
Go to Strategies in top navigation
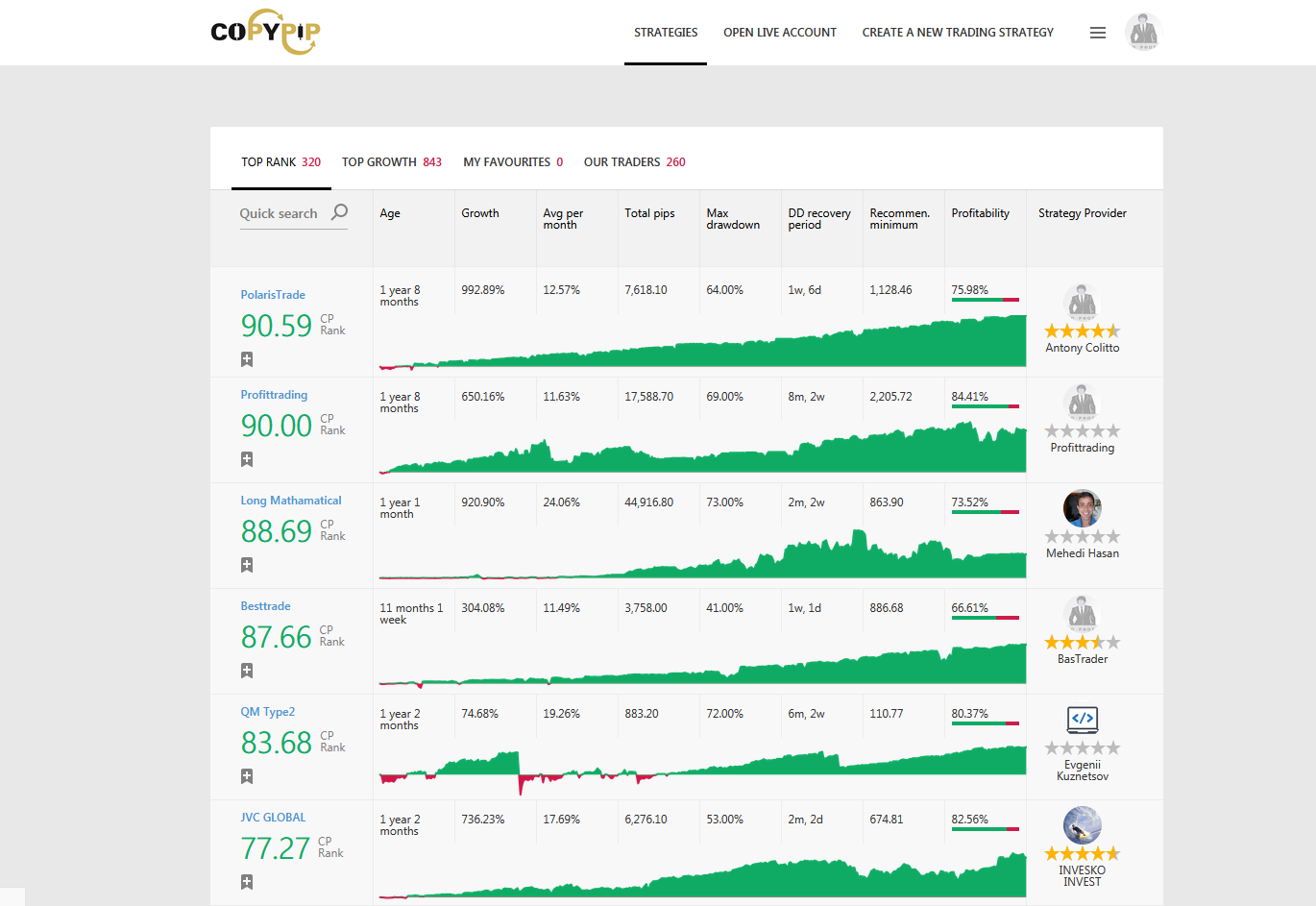pos(666,33)
